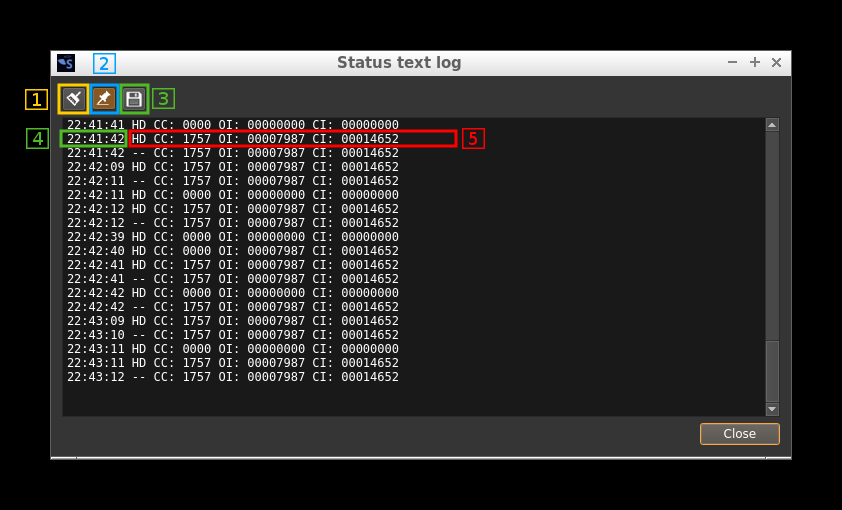Click the log line at 22:42:09

[232, 167]
